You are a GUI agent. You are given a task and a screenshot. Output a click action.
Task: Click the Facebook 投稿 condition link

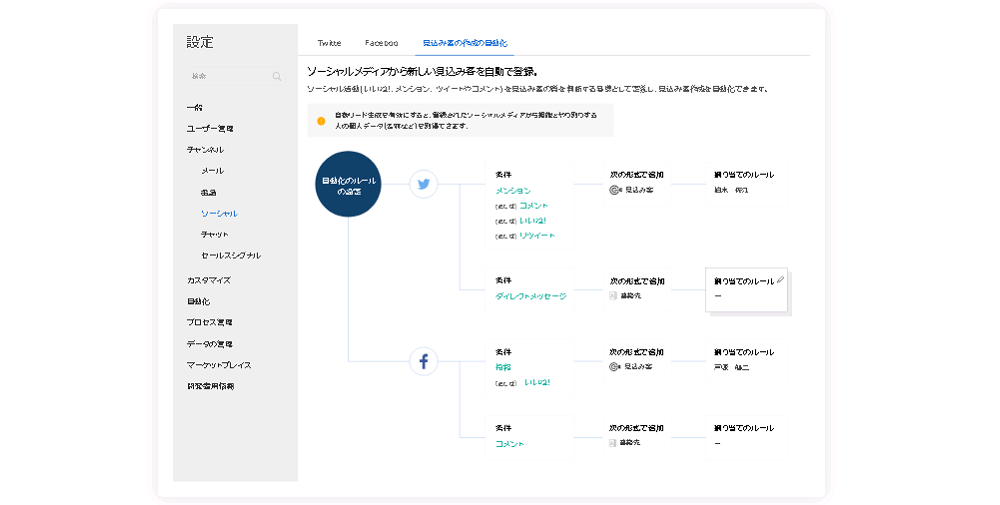click(x=503, y=367)
